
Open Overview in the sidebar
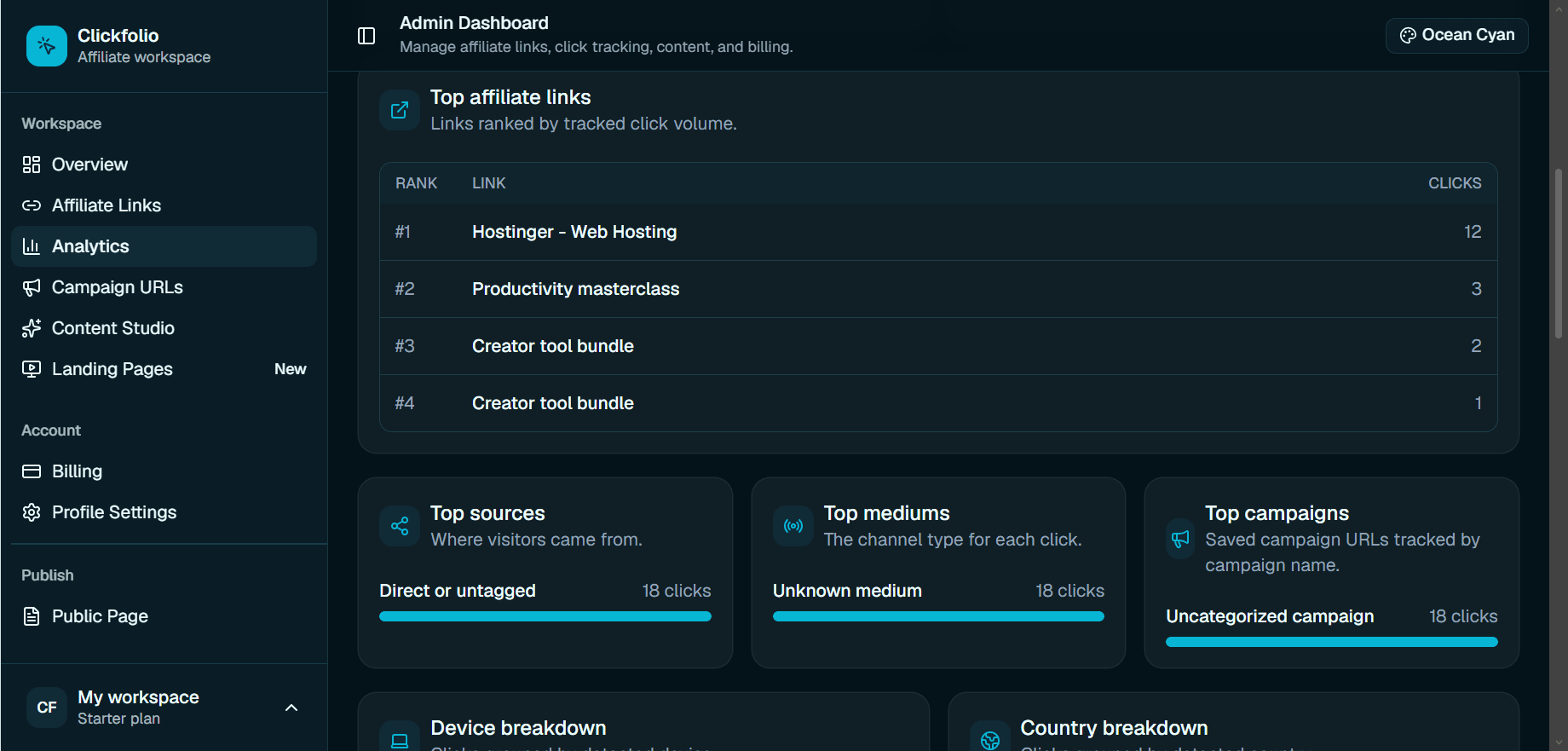[164, 165]
